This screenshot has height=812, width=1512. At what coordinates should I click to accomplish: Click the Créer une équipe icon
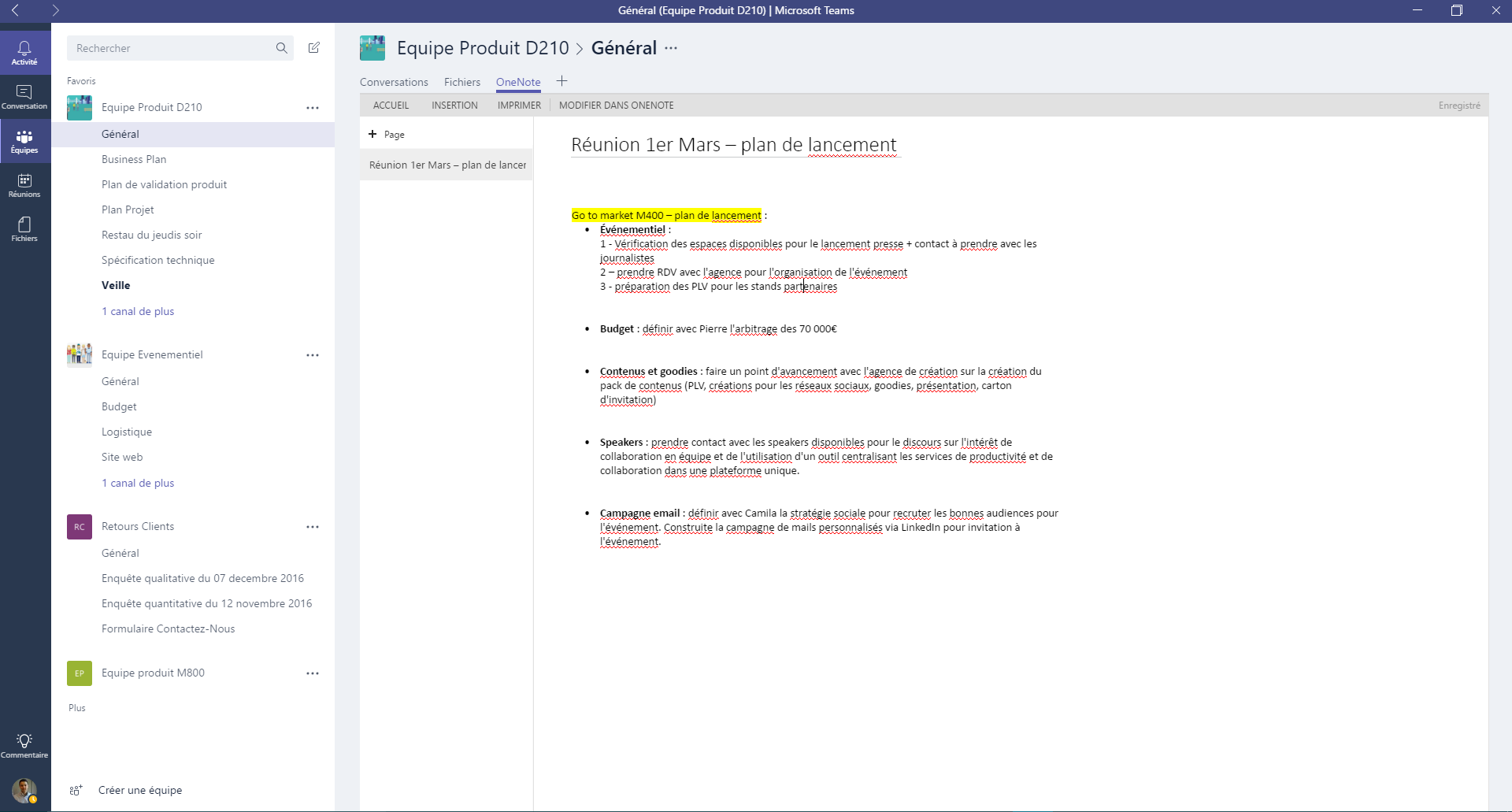click(x=76, y=790)
